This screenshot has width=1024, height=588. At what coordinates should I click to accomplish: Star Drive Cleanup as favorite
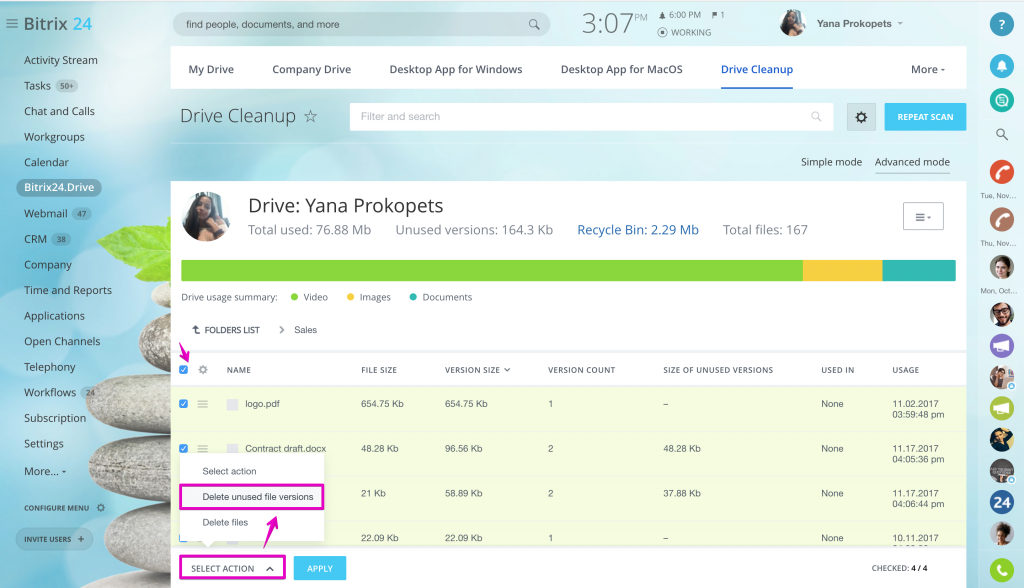[311, 116]
